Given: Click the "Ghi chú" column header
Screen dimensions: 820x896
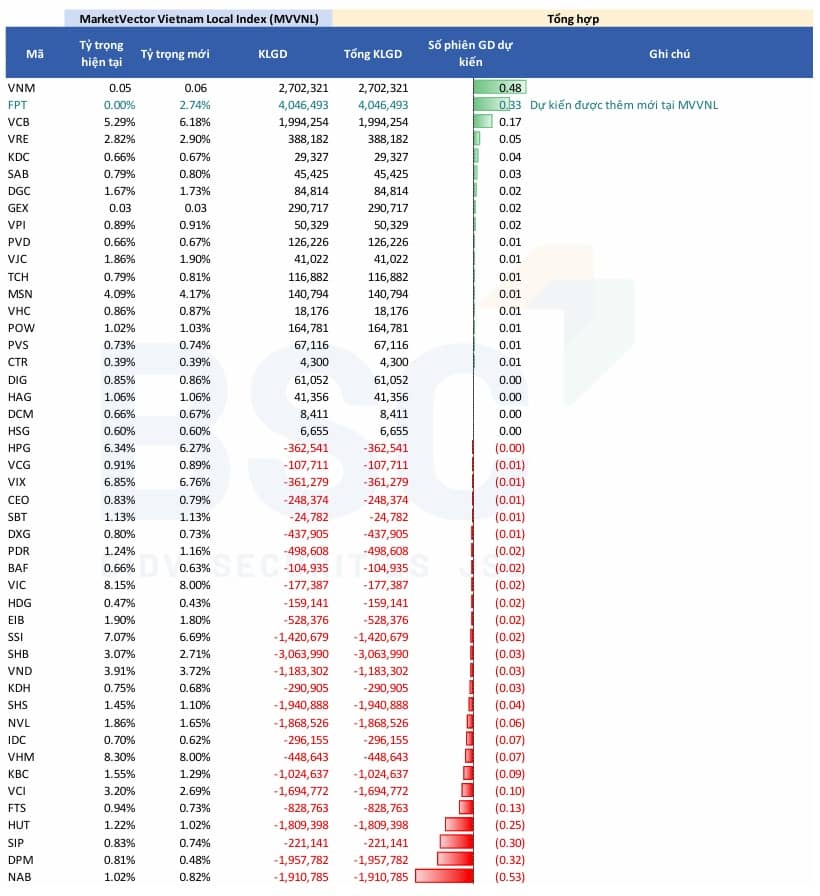Looking at the screenshot, I should [x=669, y=54].
